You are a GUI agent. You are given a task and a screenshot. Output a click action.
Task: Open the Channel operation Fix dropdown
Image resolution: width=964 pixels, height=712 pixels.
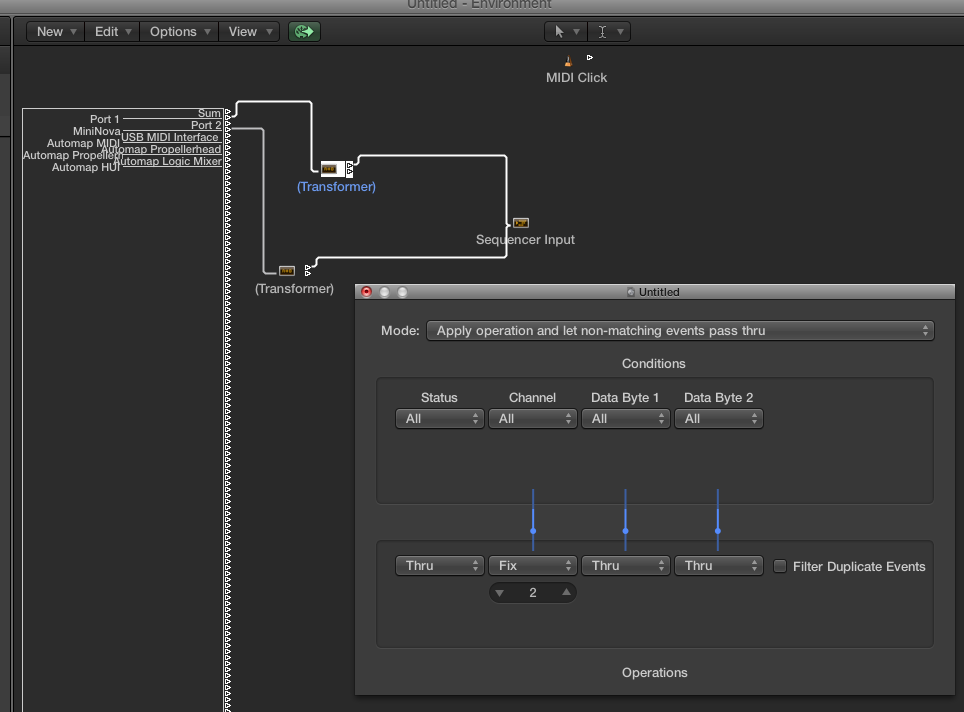(532, 566)
